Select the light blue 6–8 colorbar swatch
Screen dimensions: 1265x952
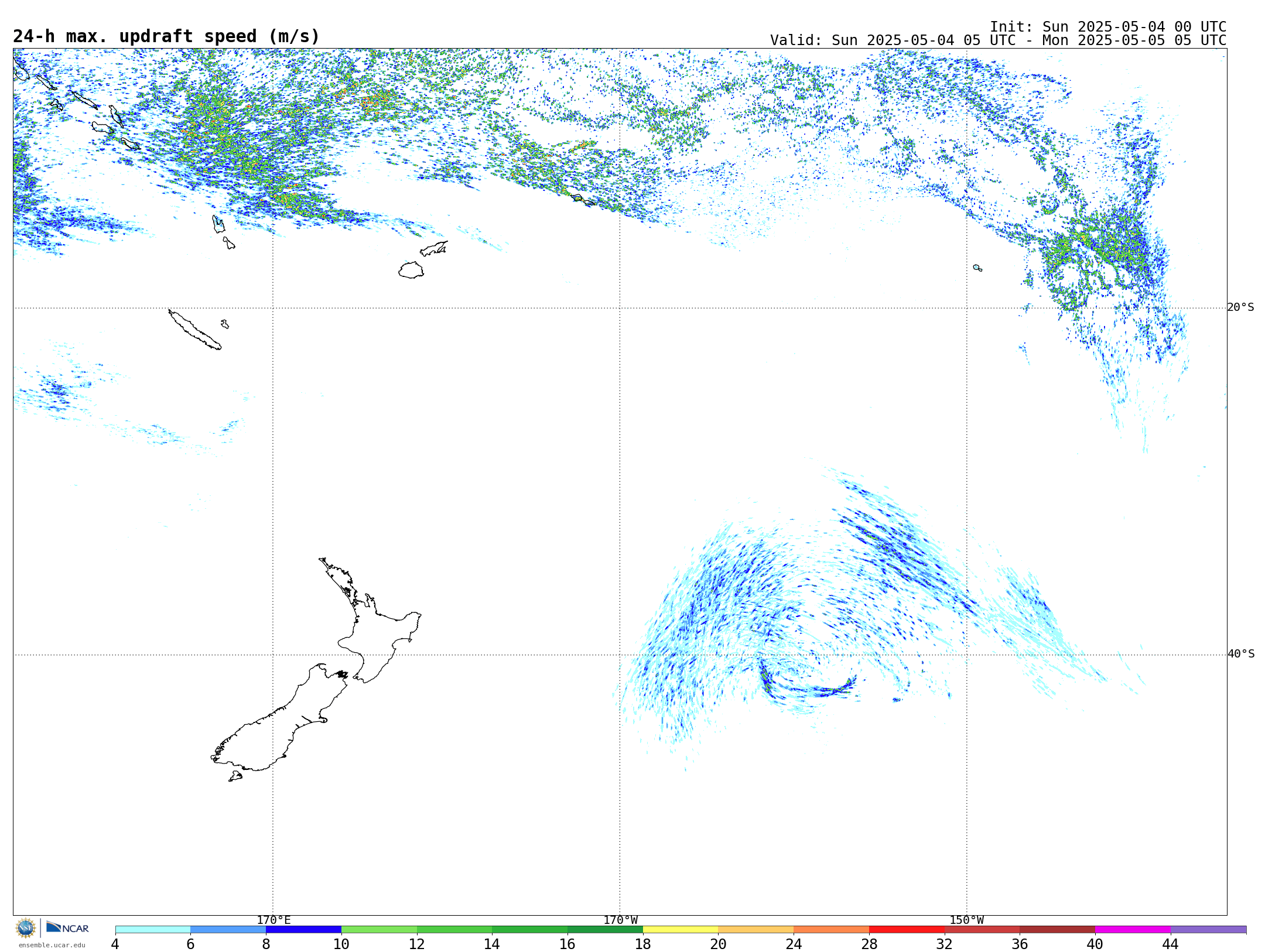click(228, 930)
